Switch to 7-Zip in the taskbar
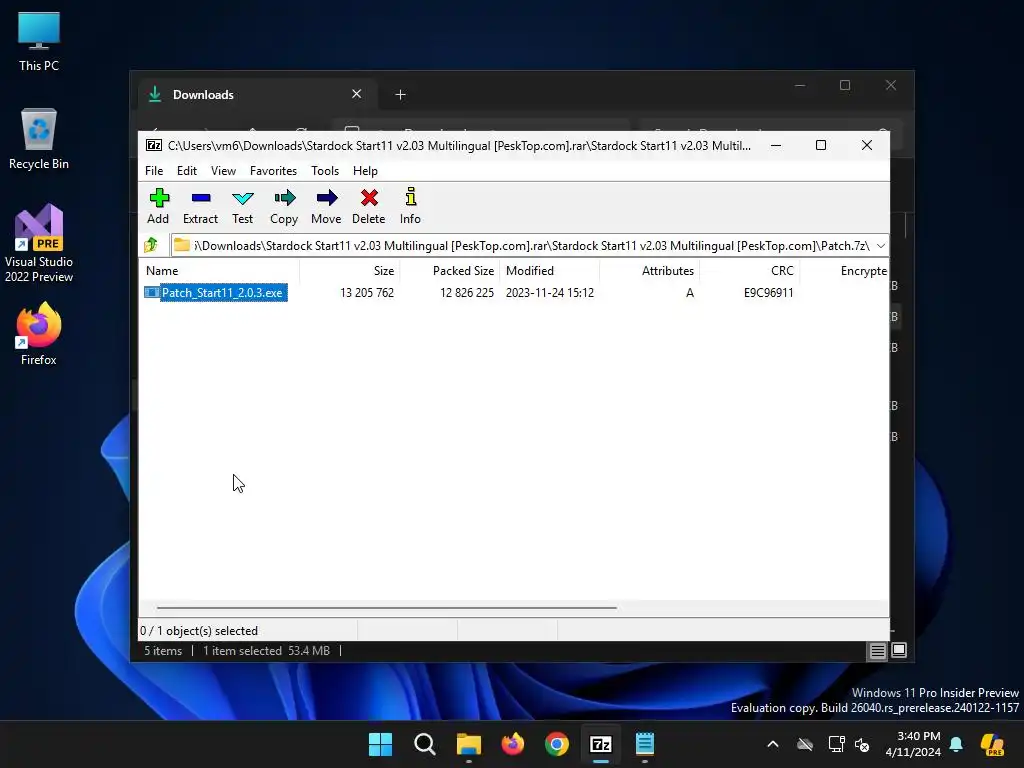This screenshot has height=768, width=1024. (x=601, y=744)
